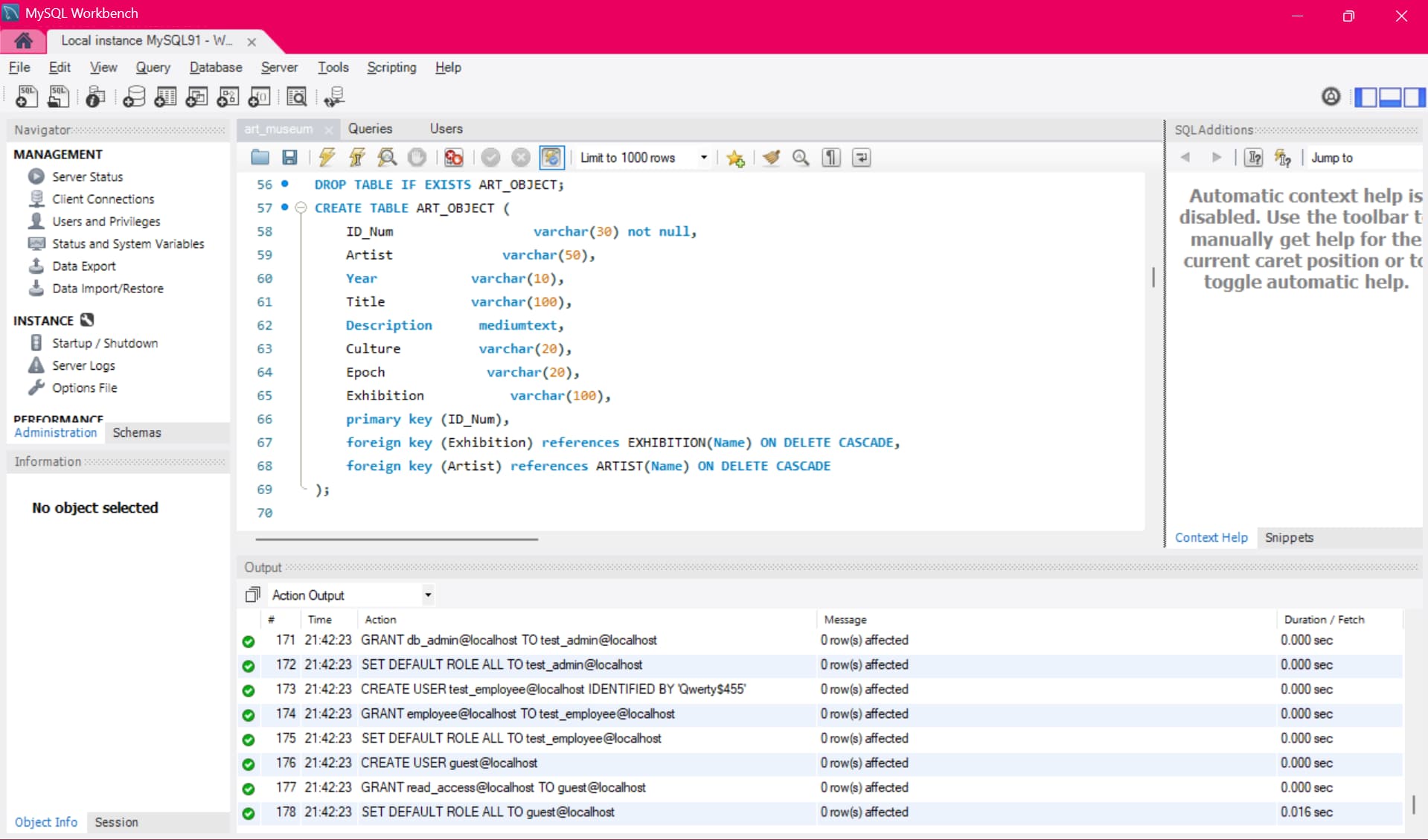
Task: Beautify the query with broom icon
Action: click(x=771, y=157)
